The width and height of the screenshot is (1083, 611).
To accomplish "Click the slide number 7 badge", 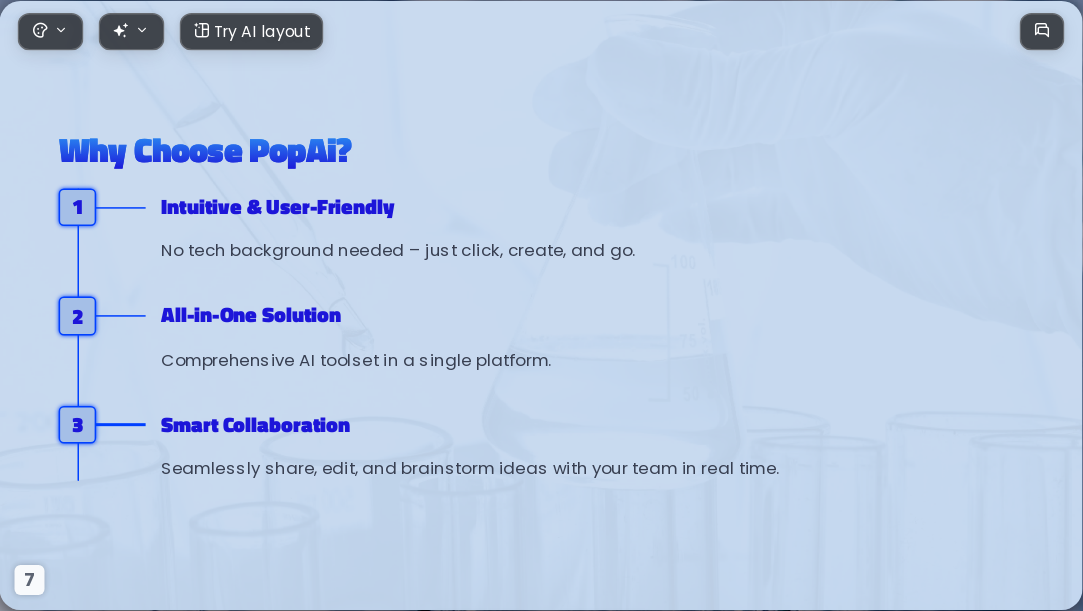I will 29,579.
